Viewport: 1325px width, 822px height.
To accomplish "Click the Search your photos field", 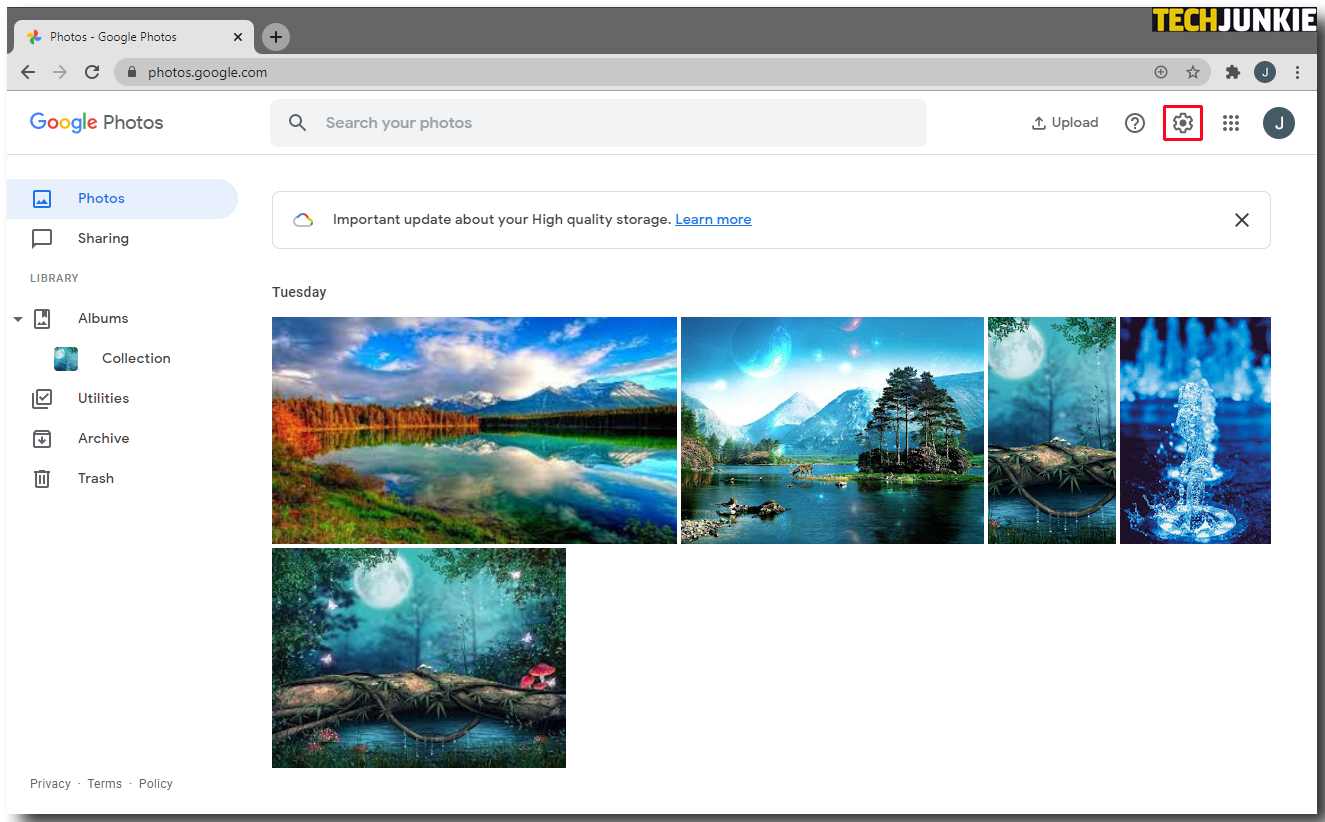I will (x=598, y=123).
